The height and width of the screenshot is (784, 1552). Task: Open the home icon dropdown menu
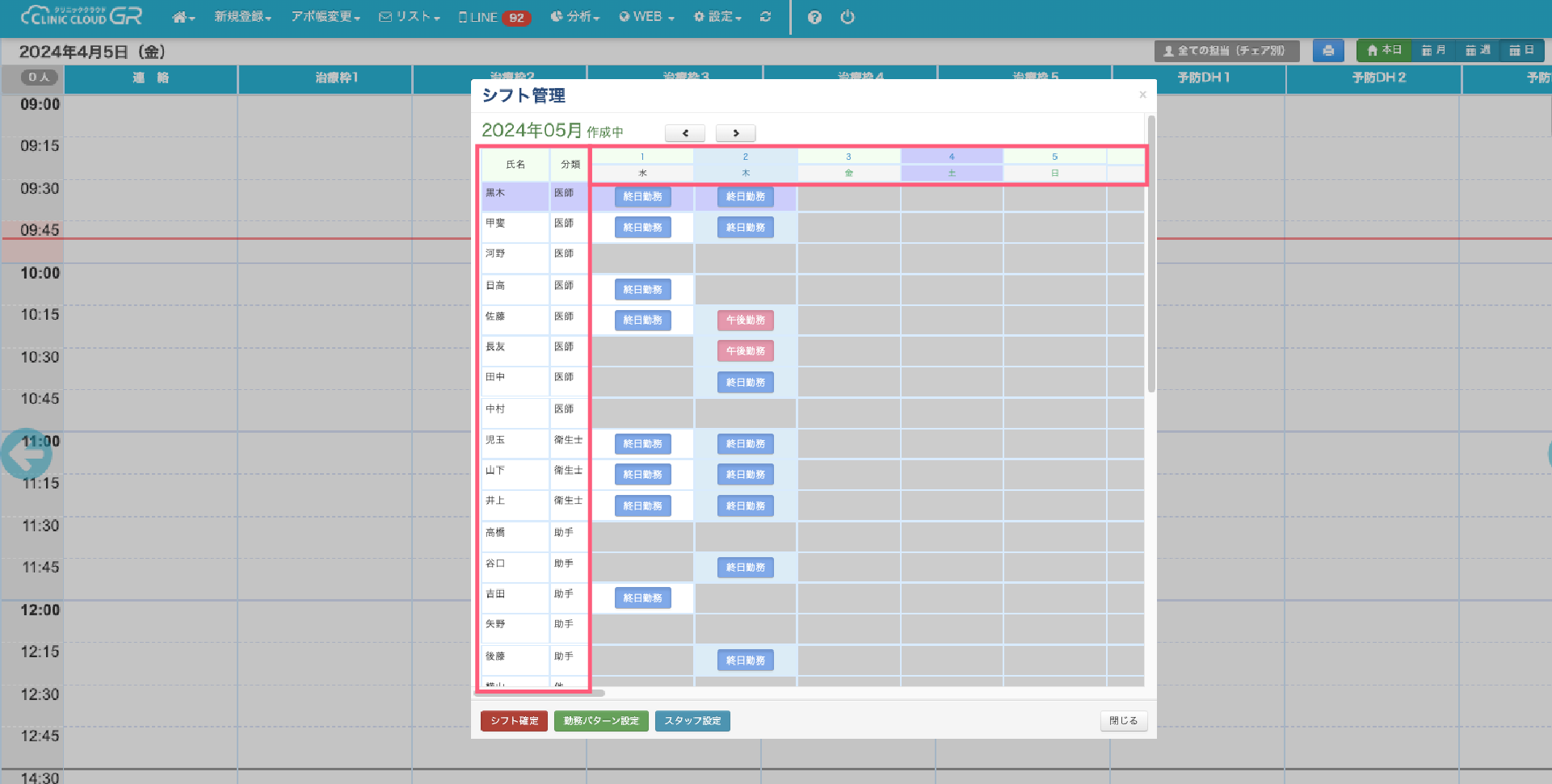(x=183, y=17)
